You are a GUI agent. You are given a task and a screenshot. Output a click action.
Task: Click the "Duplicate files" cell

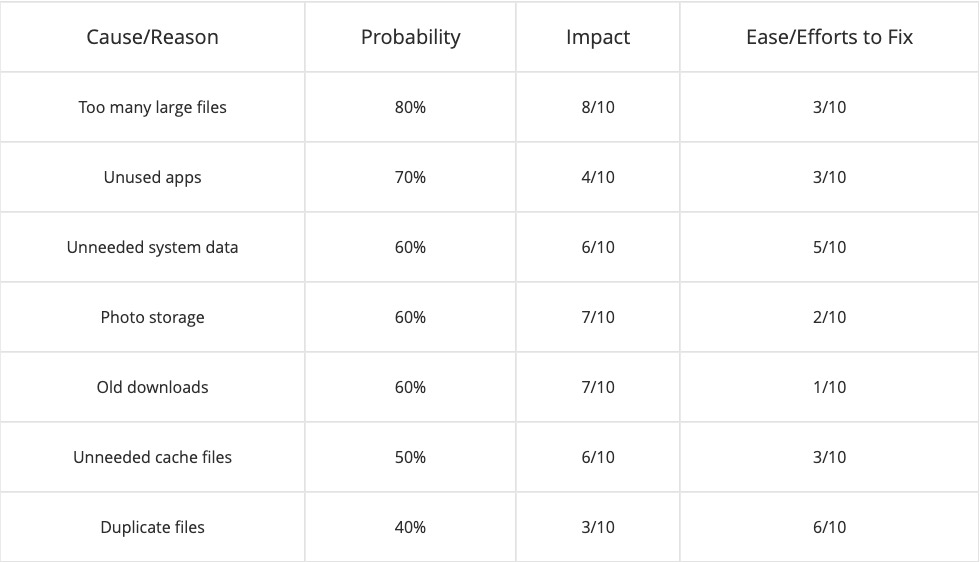[152, 527]
